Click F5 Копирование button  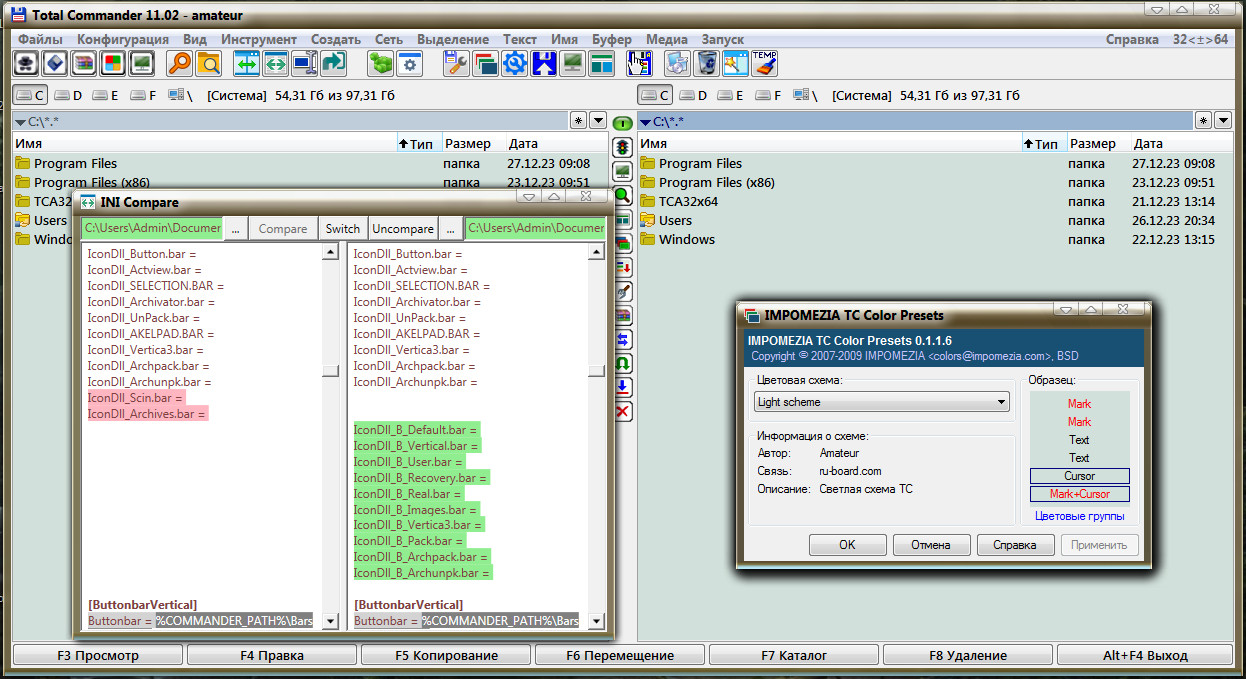coord(446,656)
